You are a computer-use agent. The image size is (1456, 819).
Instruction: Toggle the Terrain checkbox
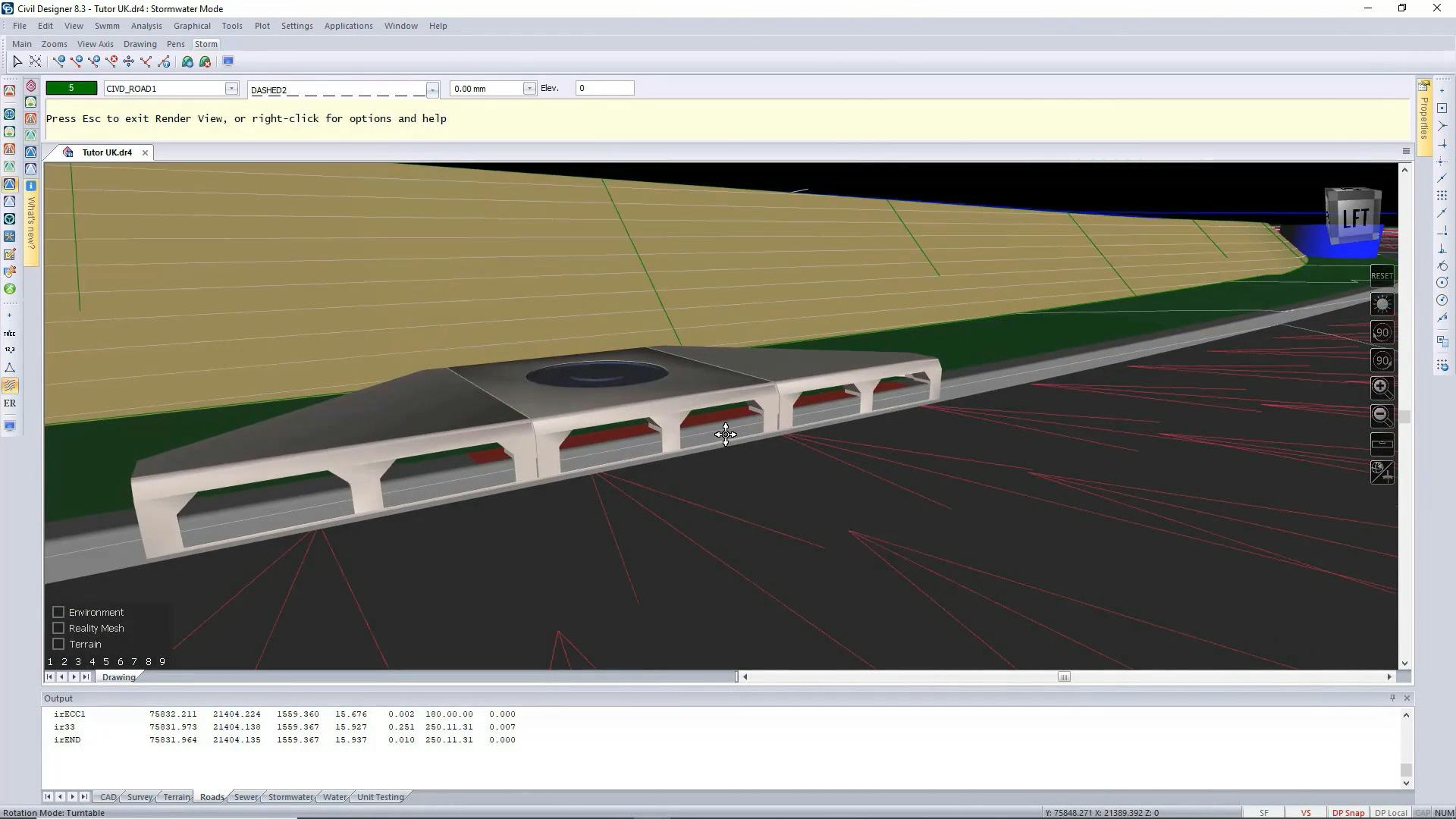[x=58, y=644]
